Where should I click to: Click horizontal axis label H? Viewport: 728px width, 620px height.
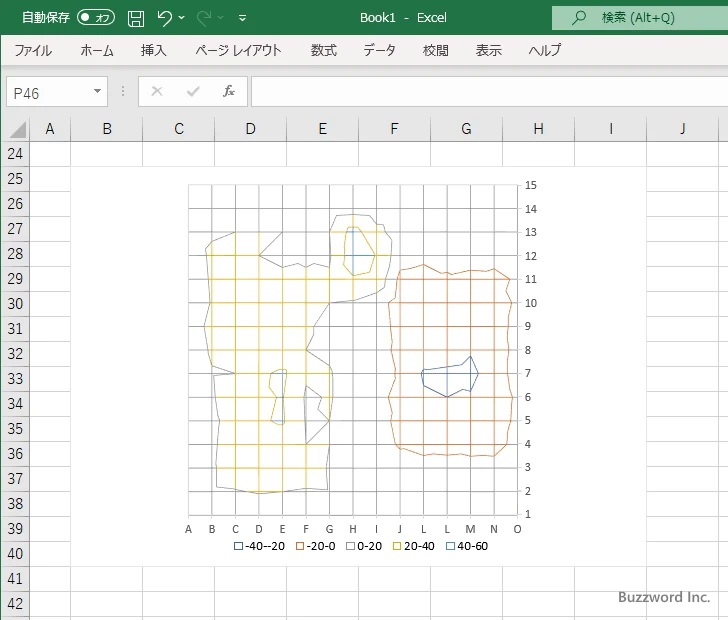tap(353, 529)
